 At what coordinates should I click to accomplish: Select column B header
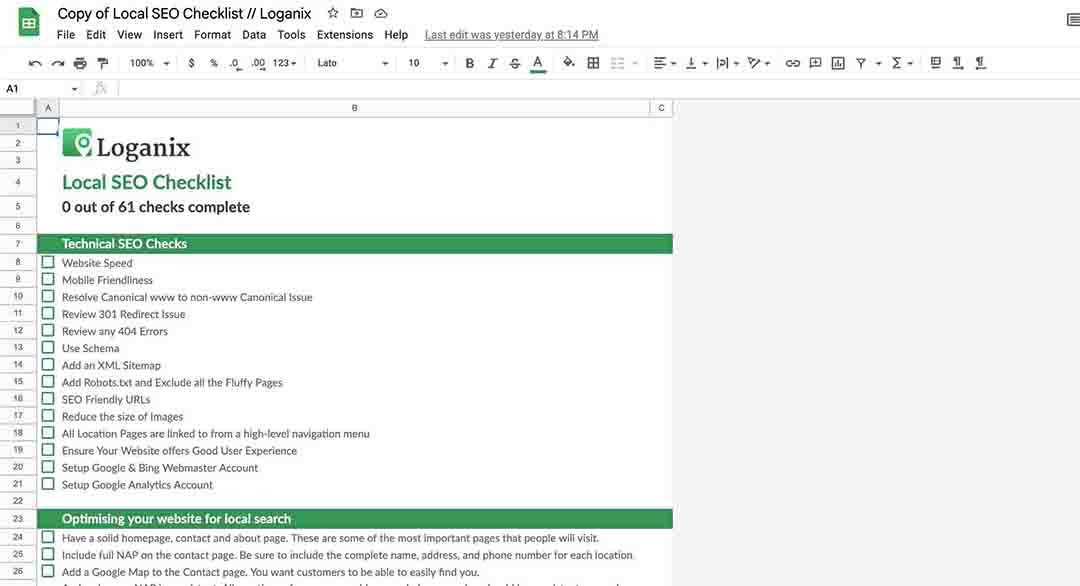[354, 107]
